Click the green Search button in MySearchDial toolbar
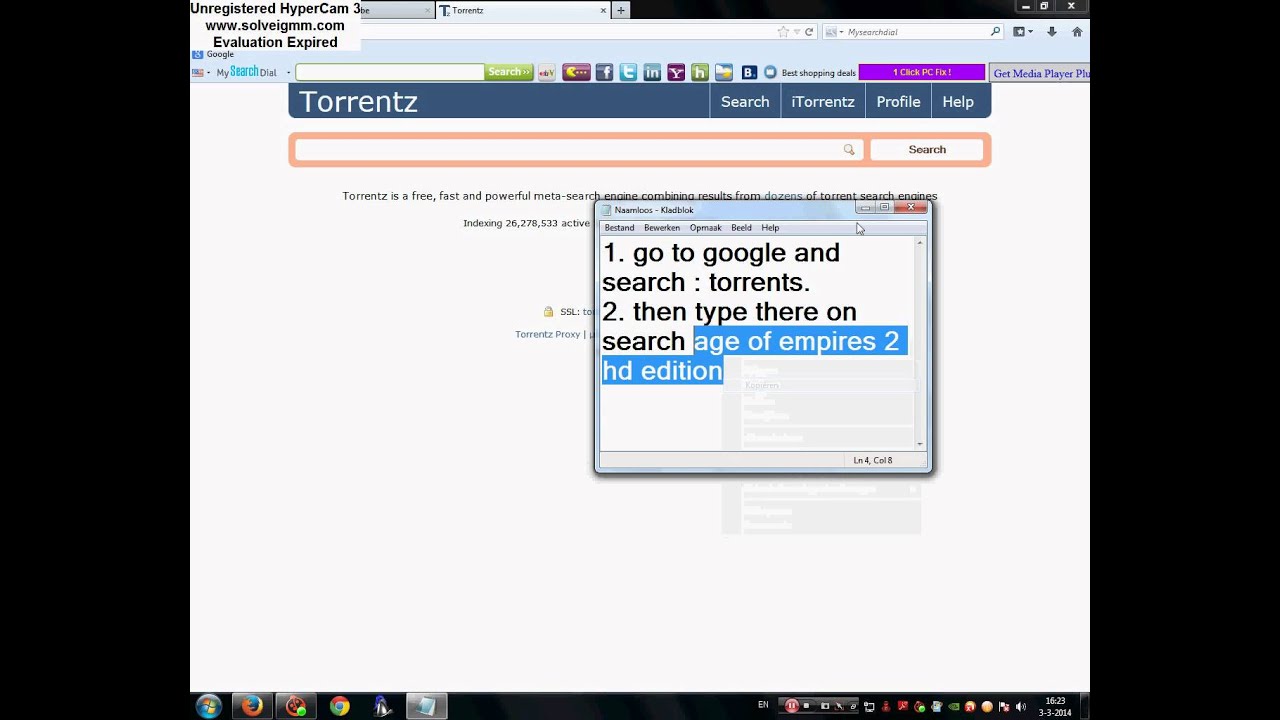The image size is (1280, 720). click(x=509, y=72)
